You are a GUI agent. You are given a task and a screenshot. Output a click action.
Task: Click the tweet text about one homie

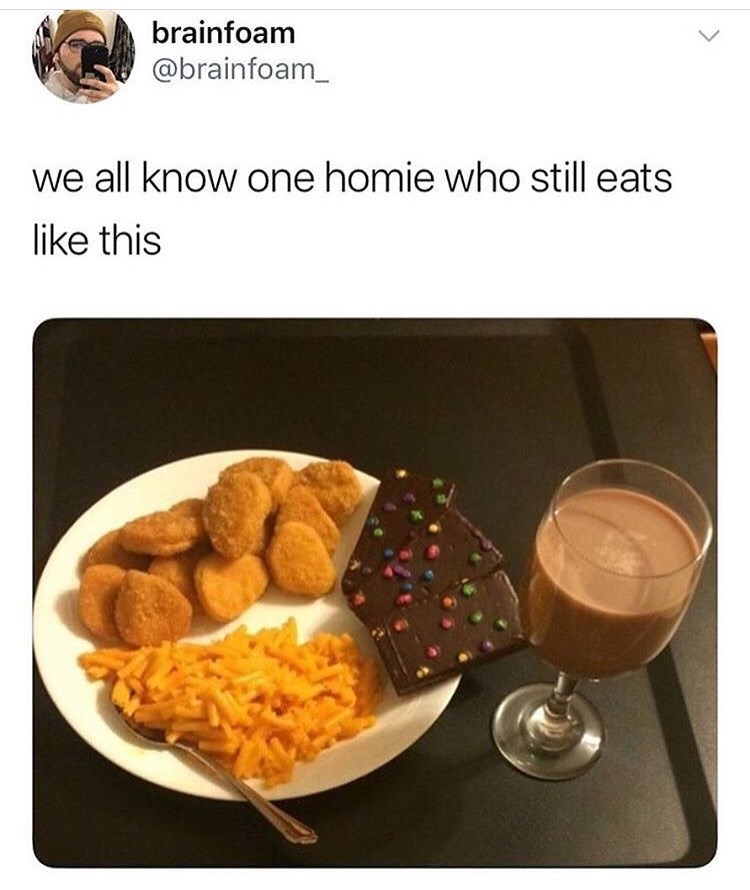pos(352,209)
